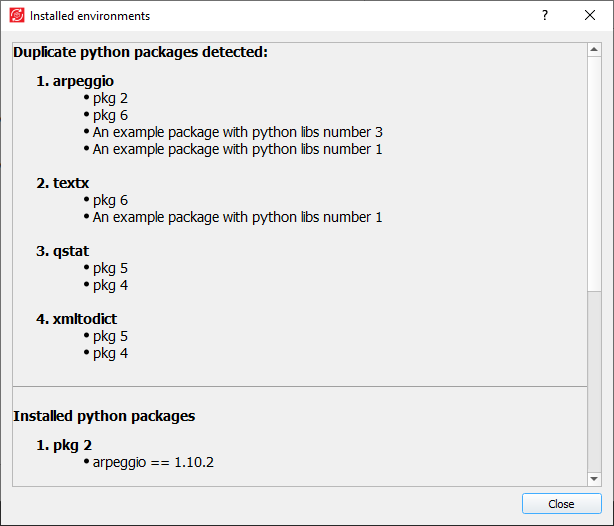This screenshot has height=526, width=614.
Task: Click 'pkg 6' listed under textx
Action: pyautogui.click(x=110, y=200)
